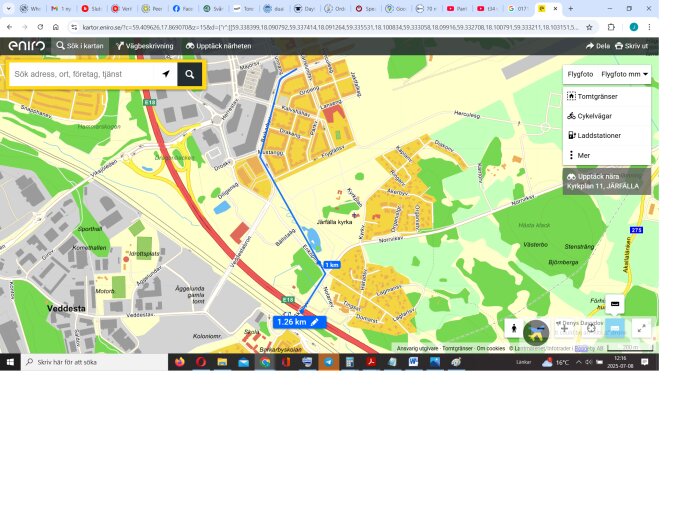The width and height of the screenshot is (700, 525).
Task: Enter fullscreen map with arrows icon
Action: point(642,329)
